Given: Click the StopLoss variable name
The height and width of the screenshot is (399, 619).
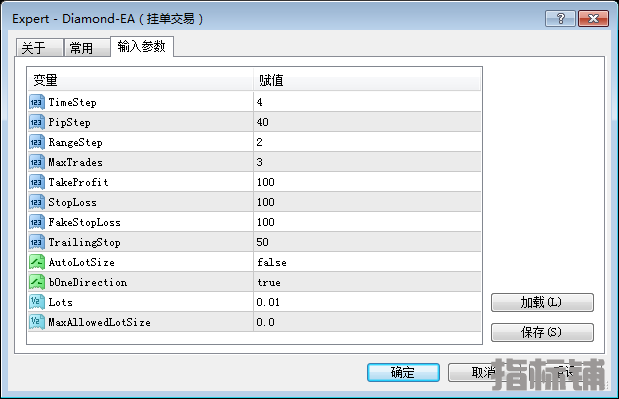Looking at the screenshot, I should click(72, 202).
